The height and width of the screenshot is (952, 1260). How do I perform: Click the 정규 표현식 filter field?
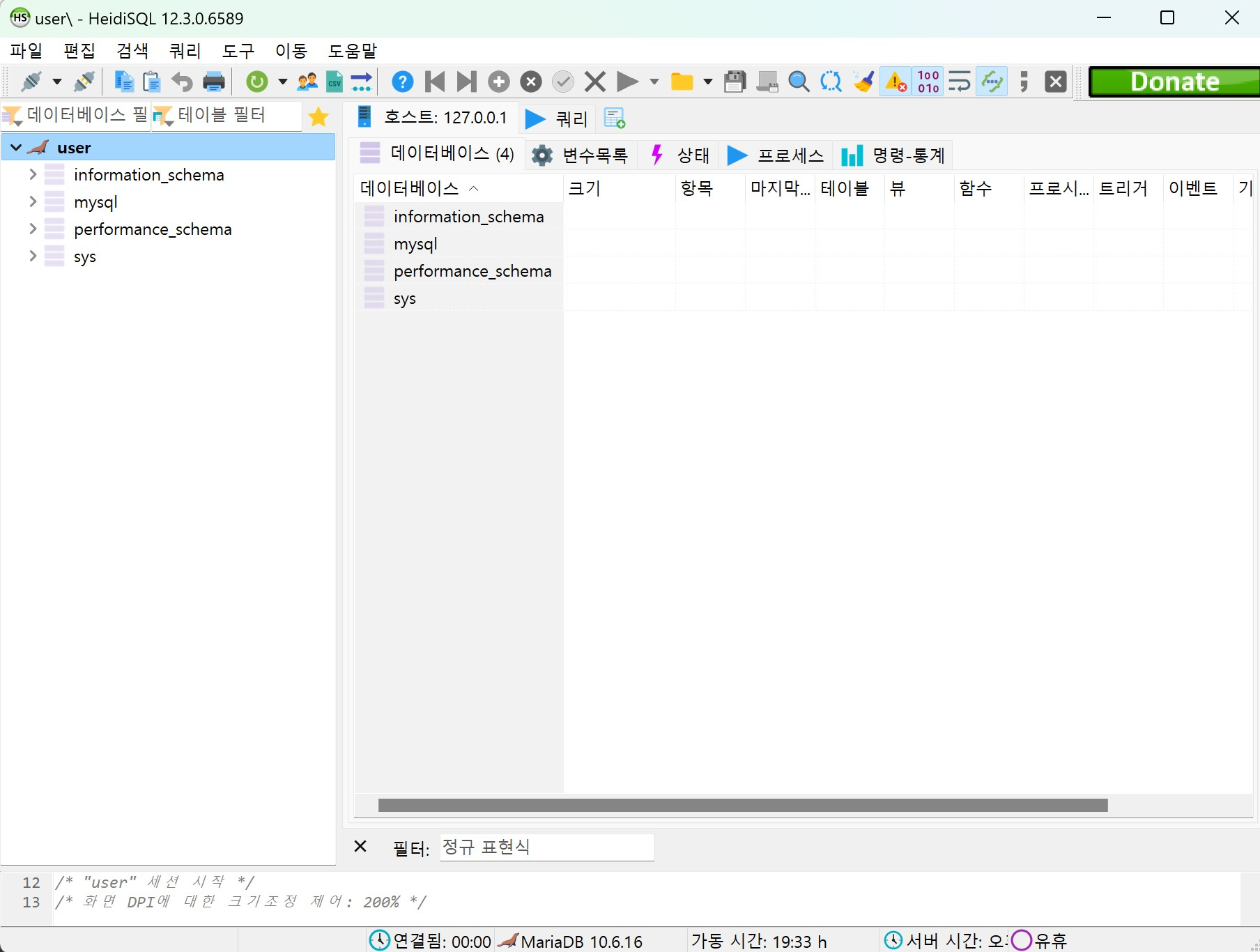click(547, 847)
